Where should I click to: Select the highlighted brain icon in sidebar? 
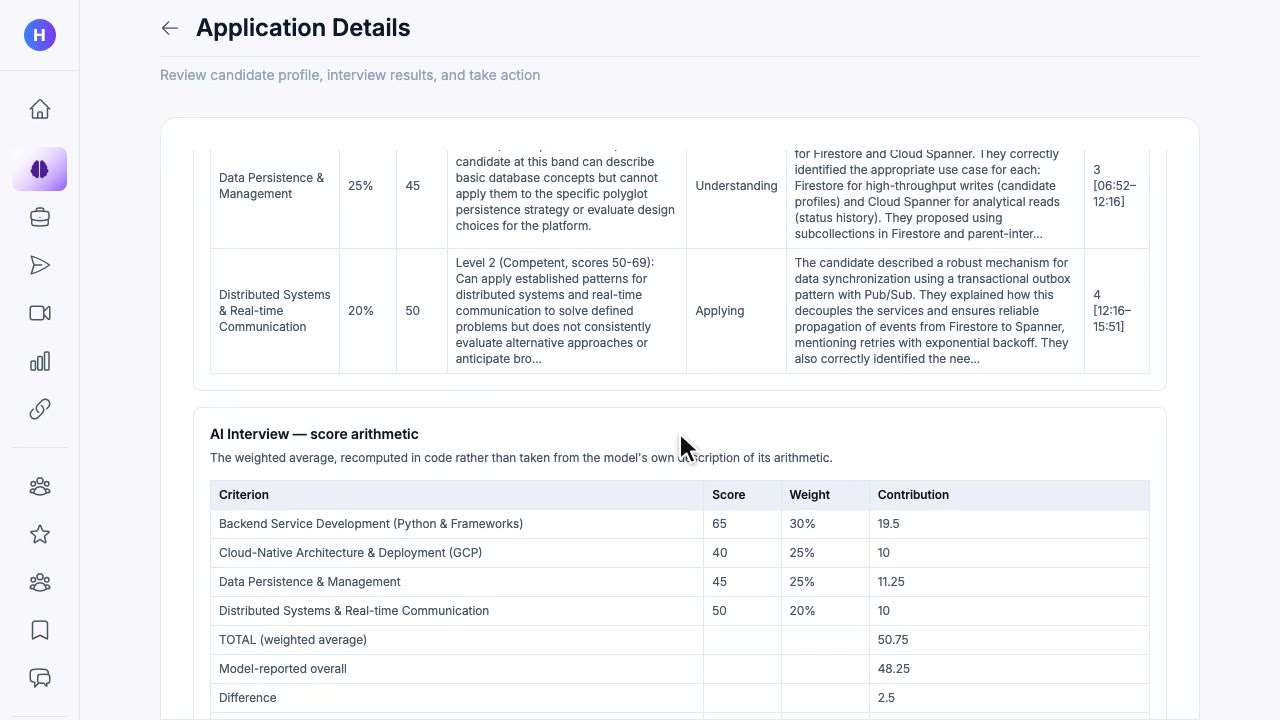tap(40, 170)
